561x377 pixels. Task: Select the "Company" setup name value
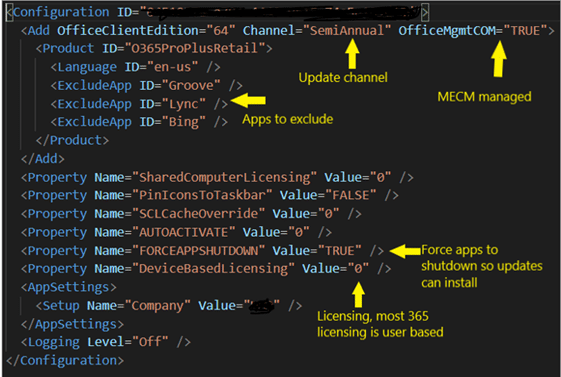[x=157, y=306]
